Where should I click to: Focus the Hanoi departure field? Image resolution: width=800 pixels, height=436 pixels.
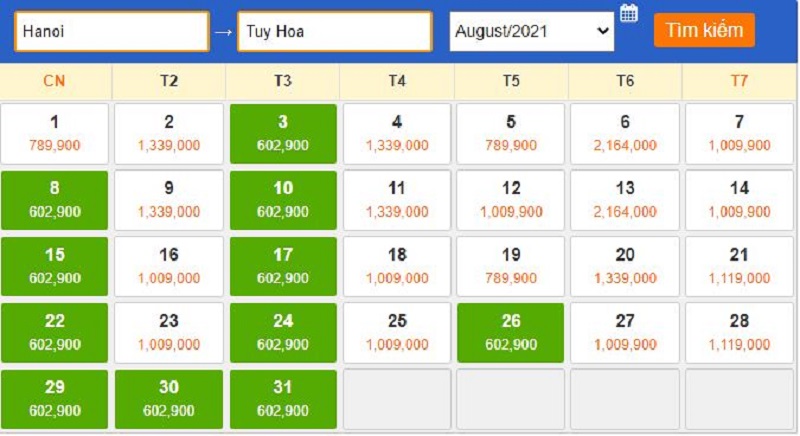point(112,32)
